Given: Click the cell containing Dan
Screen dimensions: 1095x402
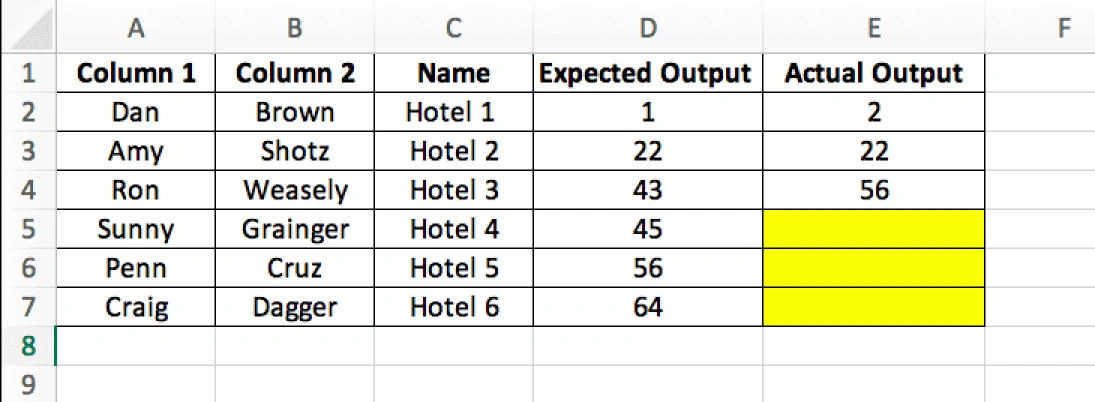Looking at the screenshot, I should (135, 112).
